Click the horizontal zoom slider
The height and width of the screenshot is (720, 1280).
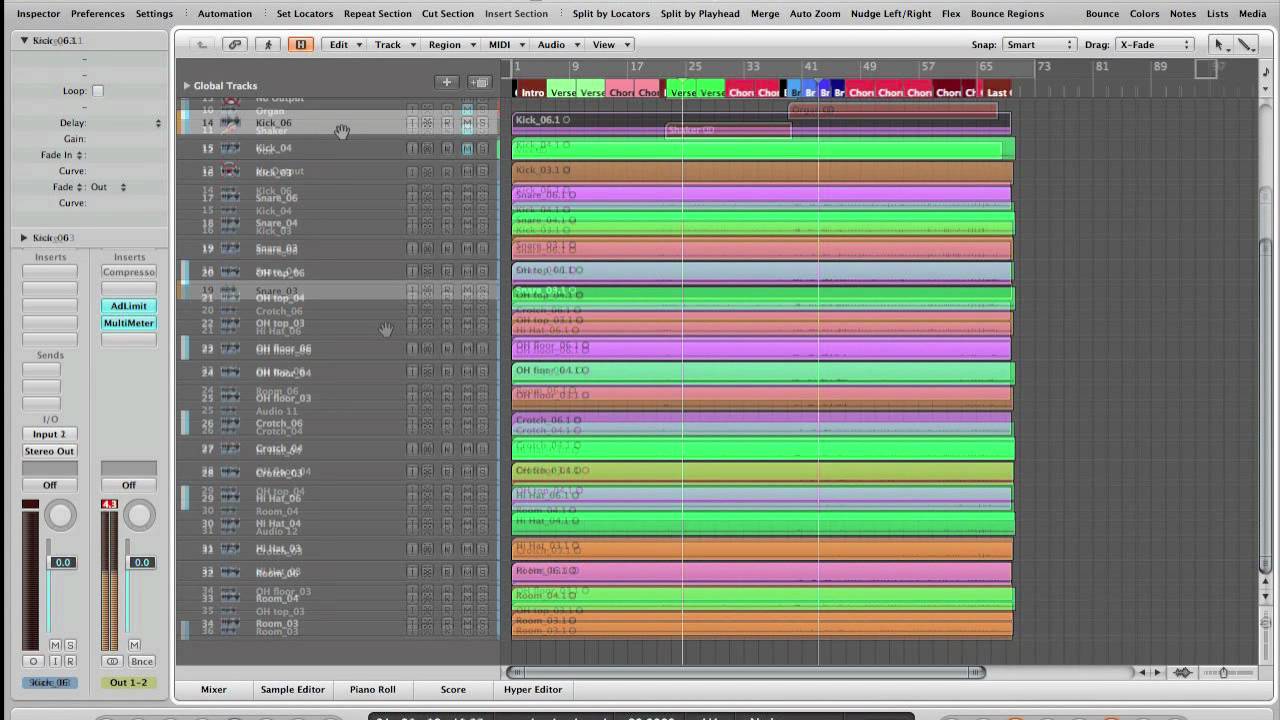(x=1224, y=672)
